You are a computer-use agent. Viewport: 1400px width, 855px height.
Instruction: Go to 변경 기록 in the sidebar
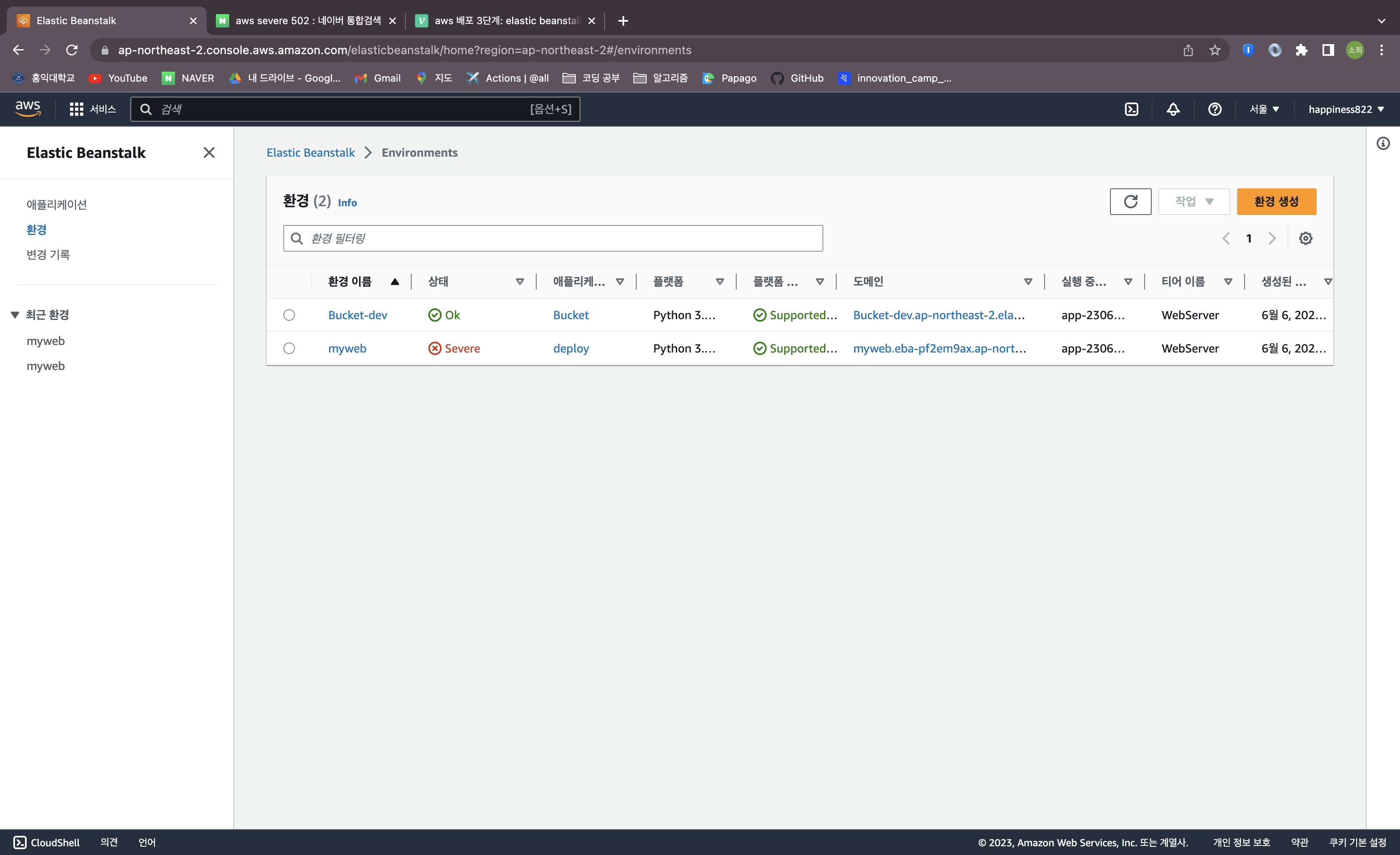48,255
